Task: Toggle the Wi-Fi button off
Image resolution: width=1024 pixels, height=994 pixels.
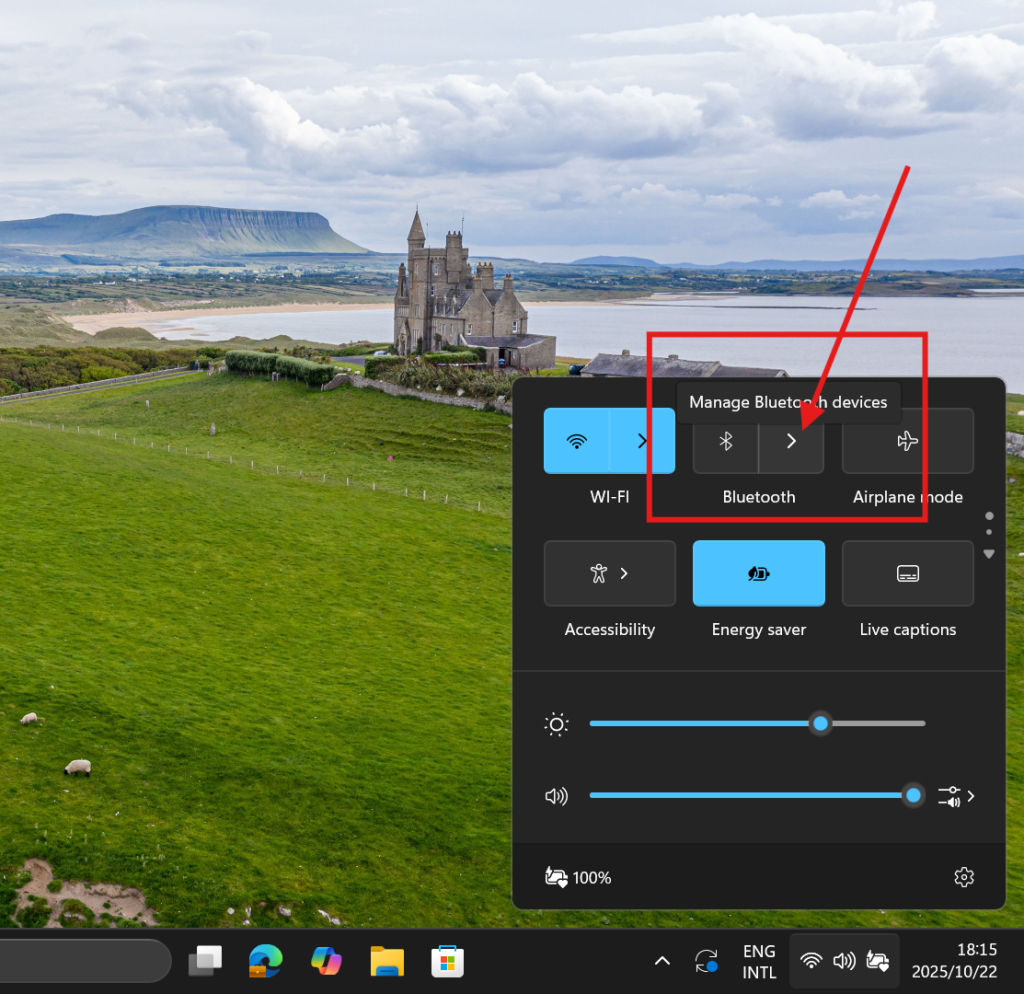Action: [x=576, y=441]
